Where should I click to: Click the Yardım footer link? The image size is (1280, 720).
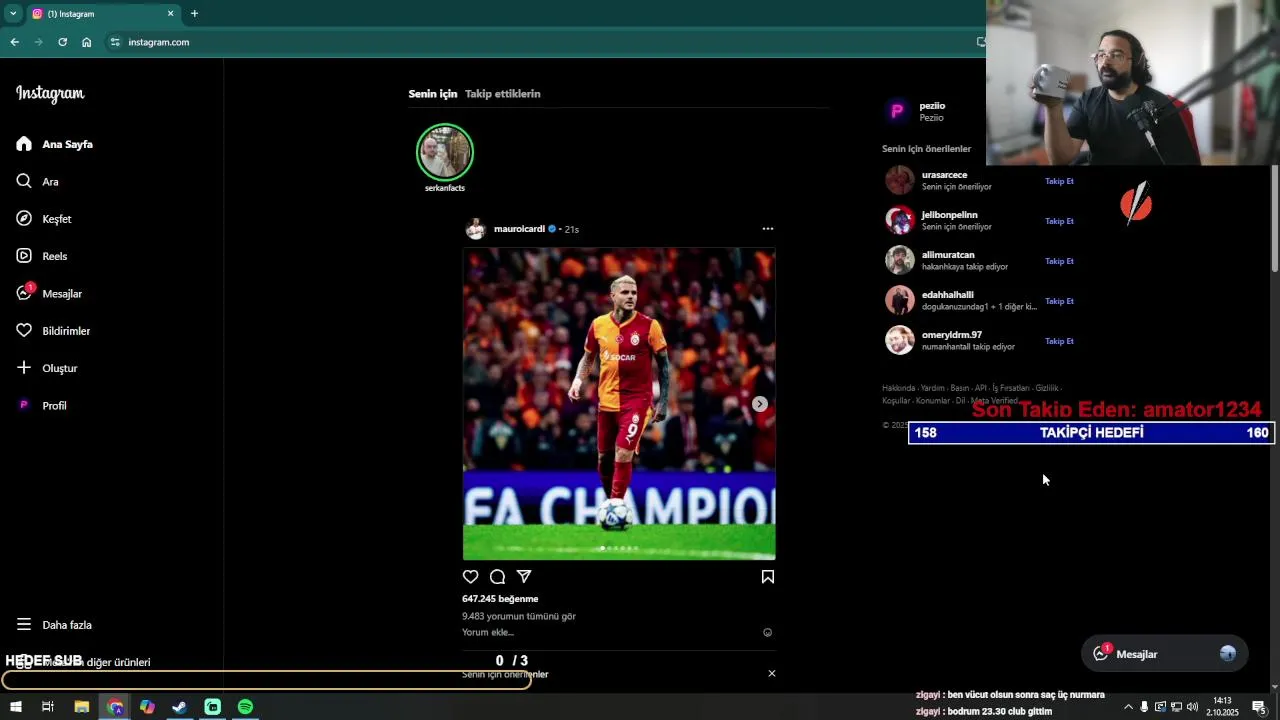[x=932, y=388]
